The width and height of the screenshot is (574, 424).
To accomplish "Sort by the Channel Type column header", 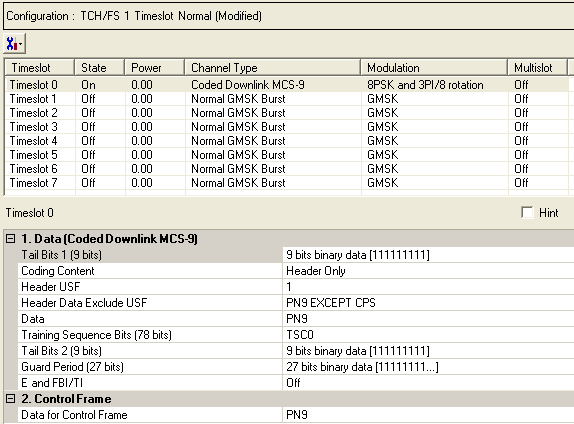I will pyautogui.click(x=273, y=68).
